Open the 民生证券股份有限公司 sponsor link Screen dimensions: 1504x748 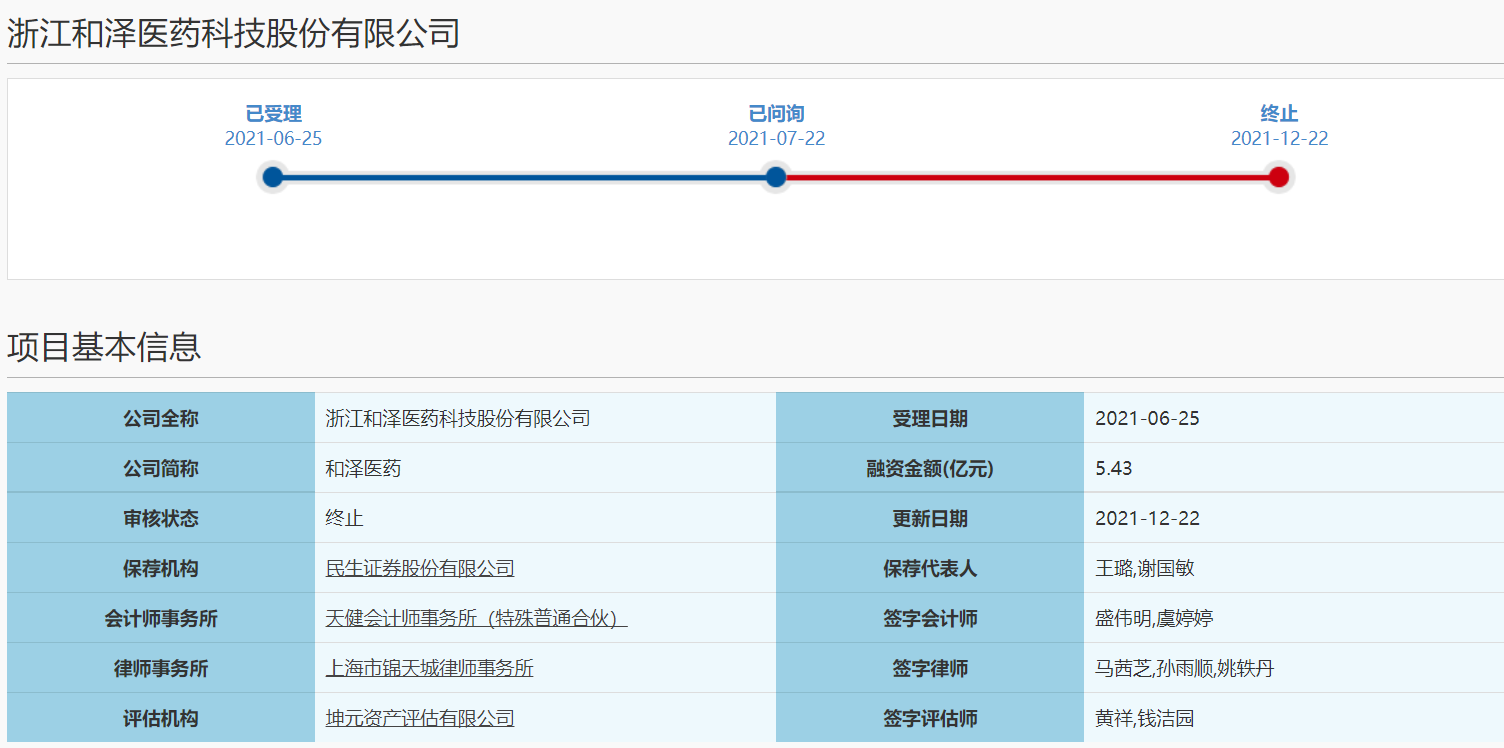(x=420, y=568)
